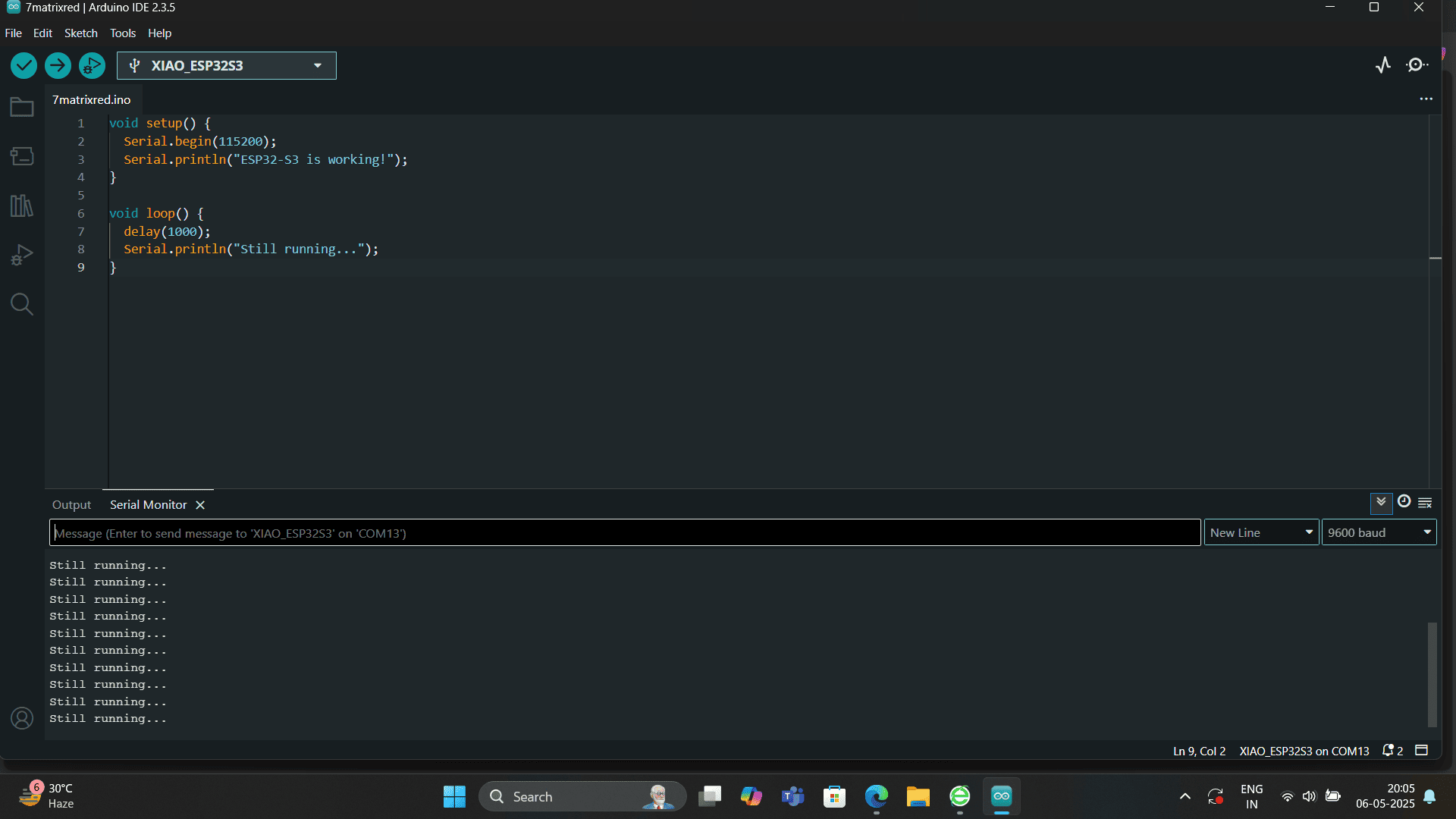Click the Verify sketch checkmark button
Image resolution: width=1456 pixels, height=819 pixels.
(24, 66)
